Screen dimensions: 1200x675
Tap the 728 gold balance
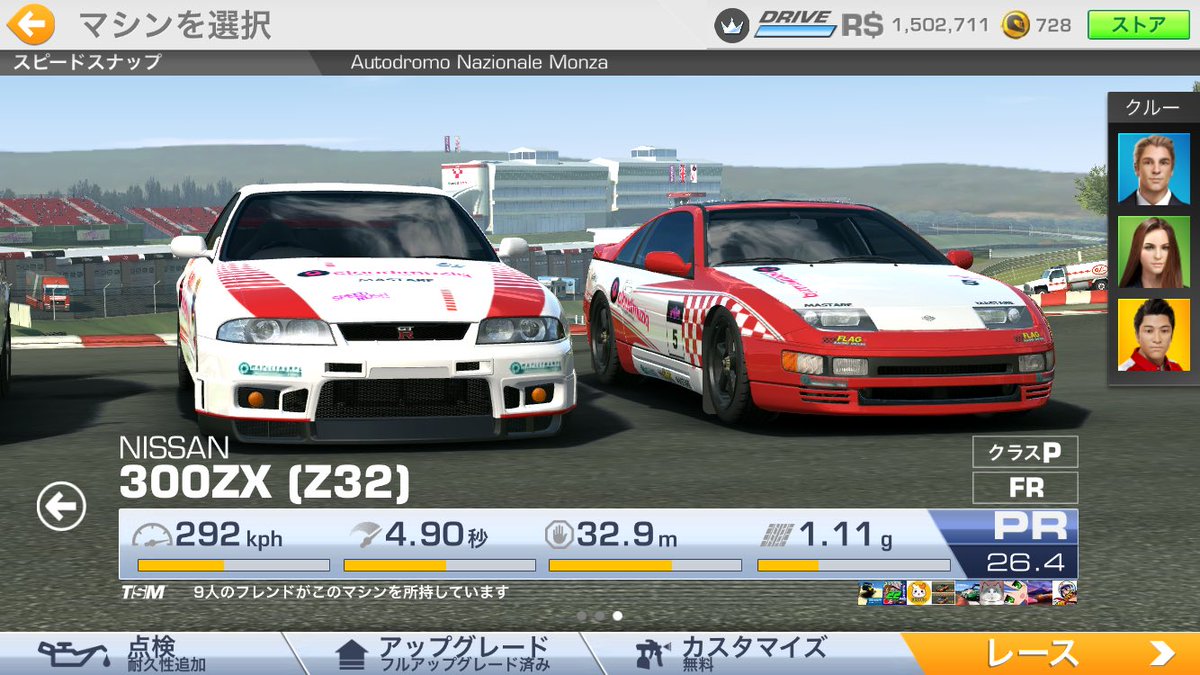(1053, 25)
